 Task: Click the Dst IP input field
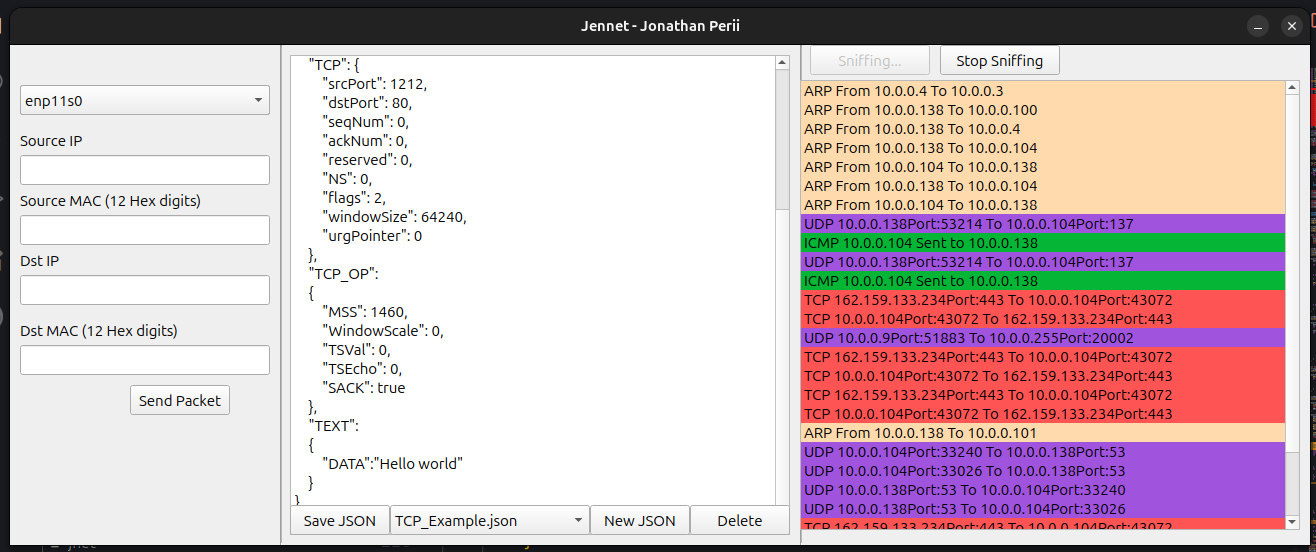(145, 290)
